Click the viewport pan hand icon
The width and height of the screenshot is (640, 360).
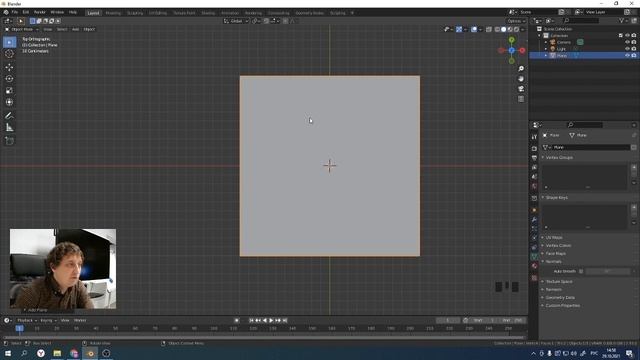(521, 79)
